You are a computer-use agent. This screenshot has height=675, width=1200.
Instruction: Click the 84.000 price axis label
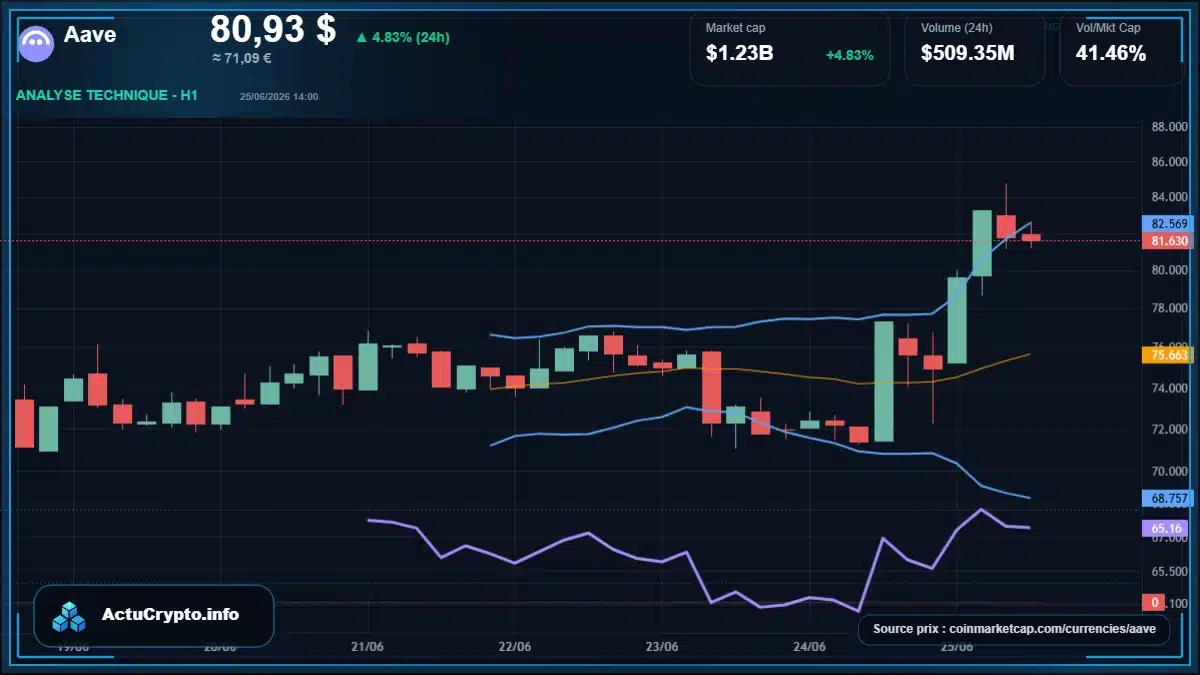[x=1168, y=196]
